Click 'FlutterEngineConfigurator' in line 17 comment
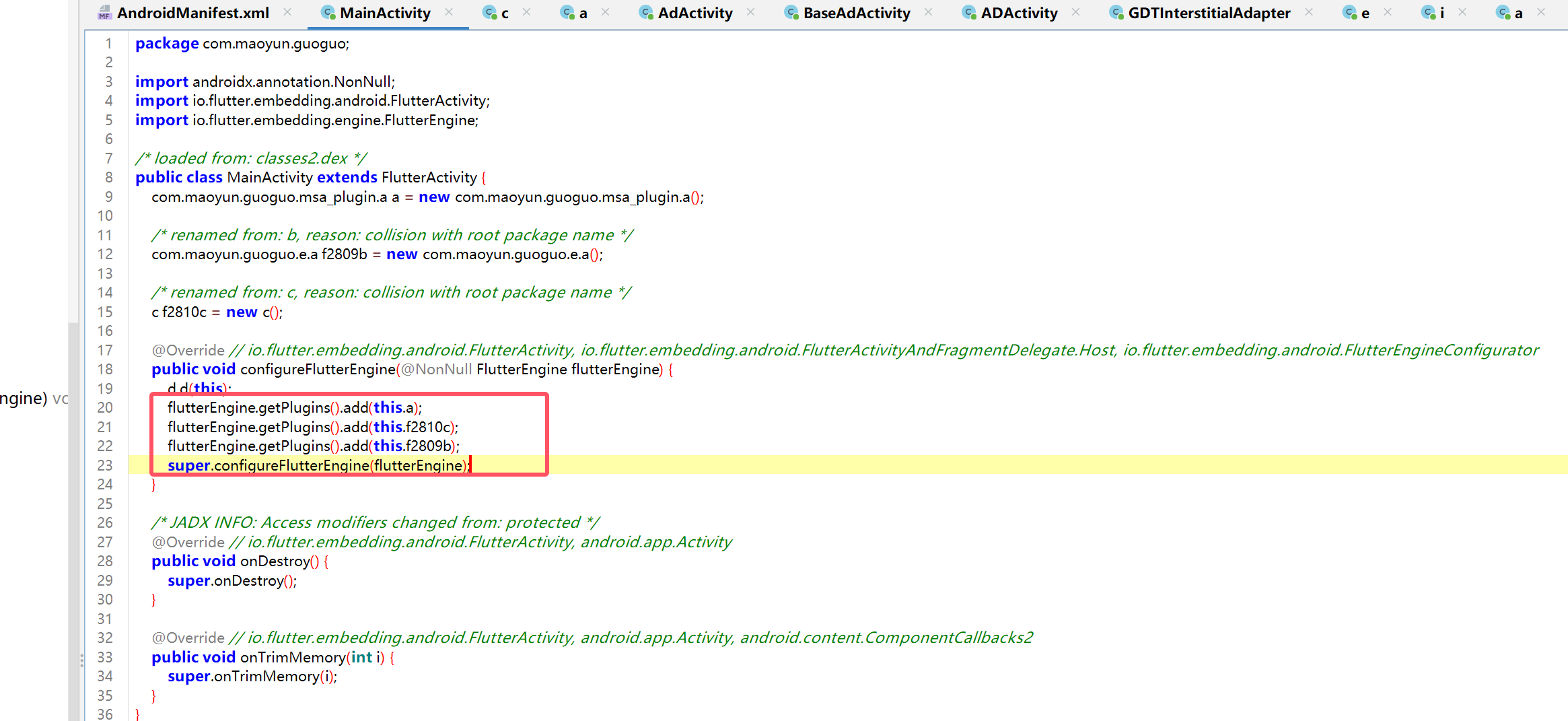 coord(1441,351)
